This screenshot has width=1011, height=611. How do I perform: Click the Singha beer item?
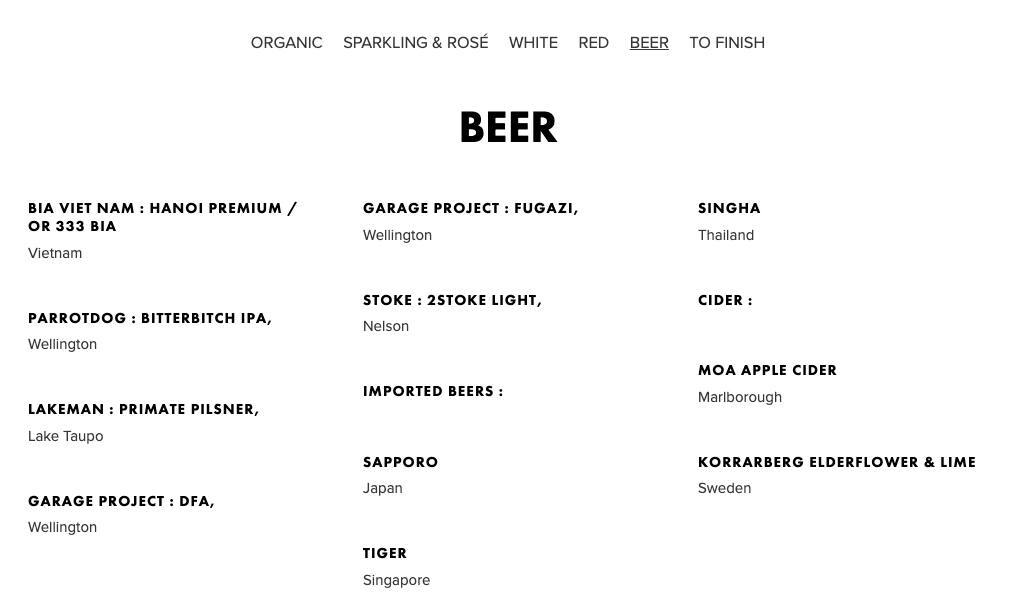(x=729, y=208)
